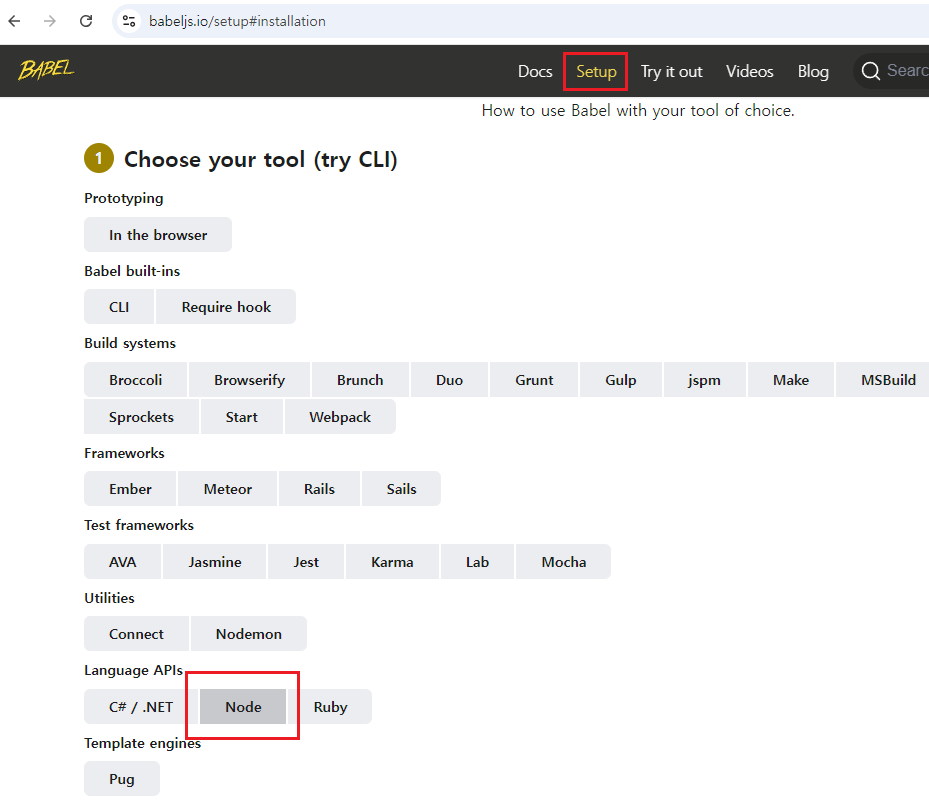Select the Meteor framework
Viewport: 929px width, 808px height.
(228, 489)
